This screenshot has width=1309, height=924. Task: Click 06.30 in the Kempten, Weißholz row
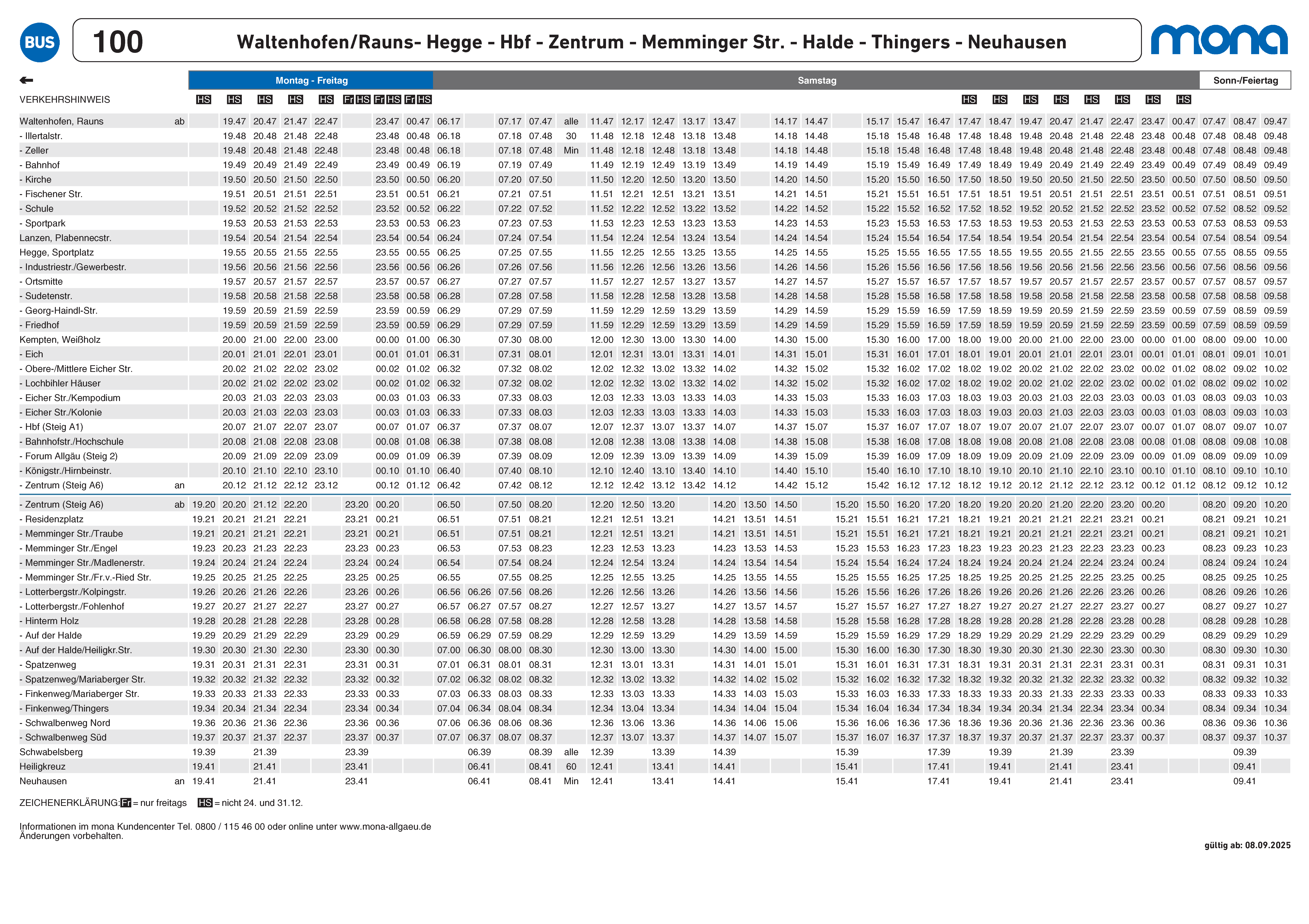click(x=449, y=340)
